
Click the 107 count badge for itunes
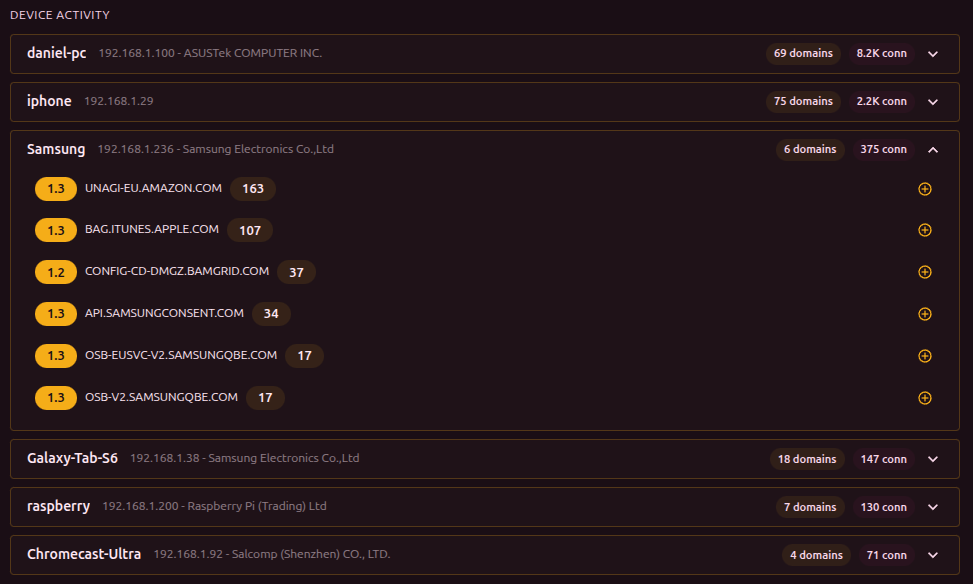(x=250, y=231)
